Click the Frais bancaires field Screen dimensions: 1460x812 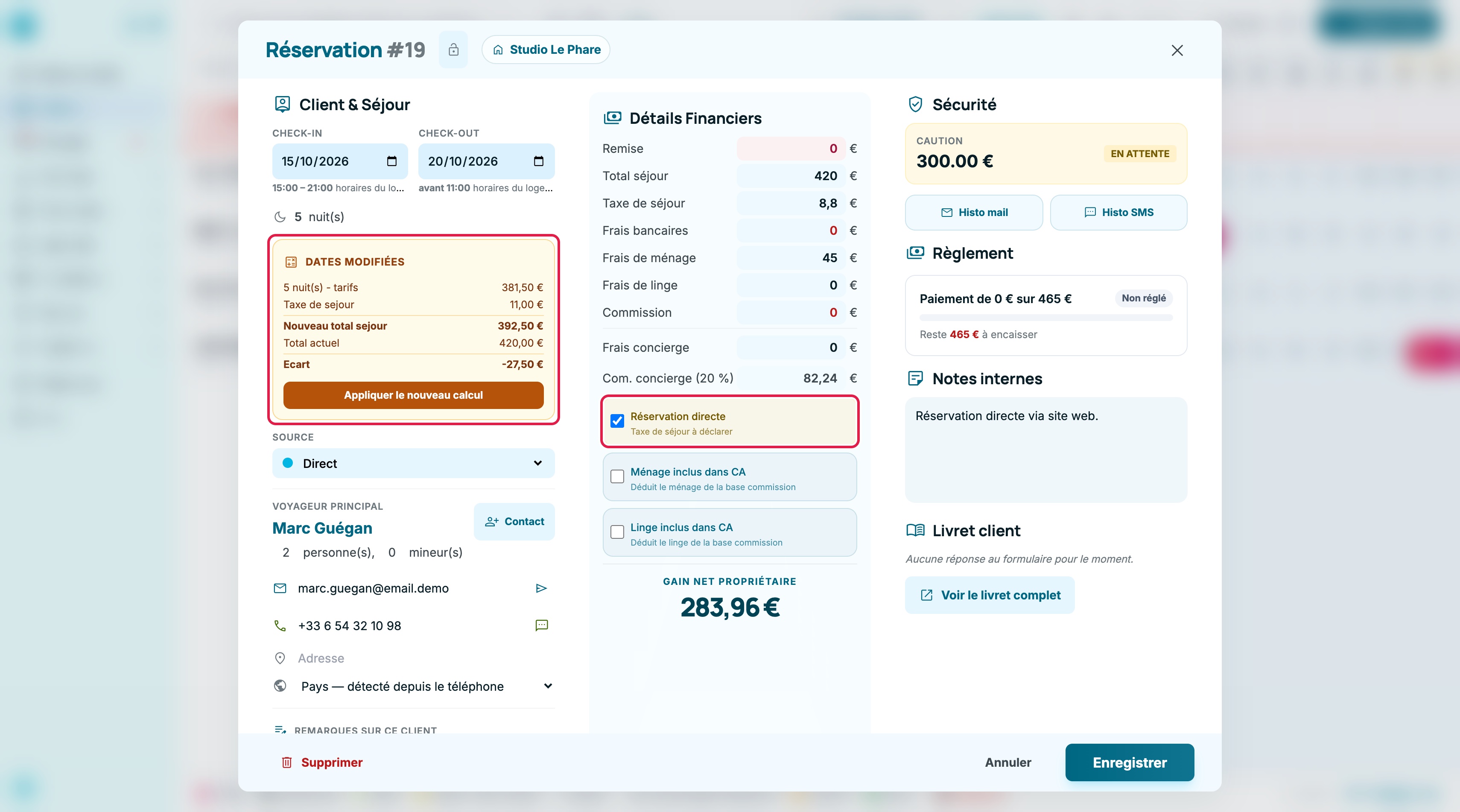click(x=791, y=231)
